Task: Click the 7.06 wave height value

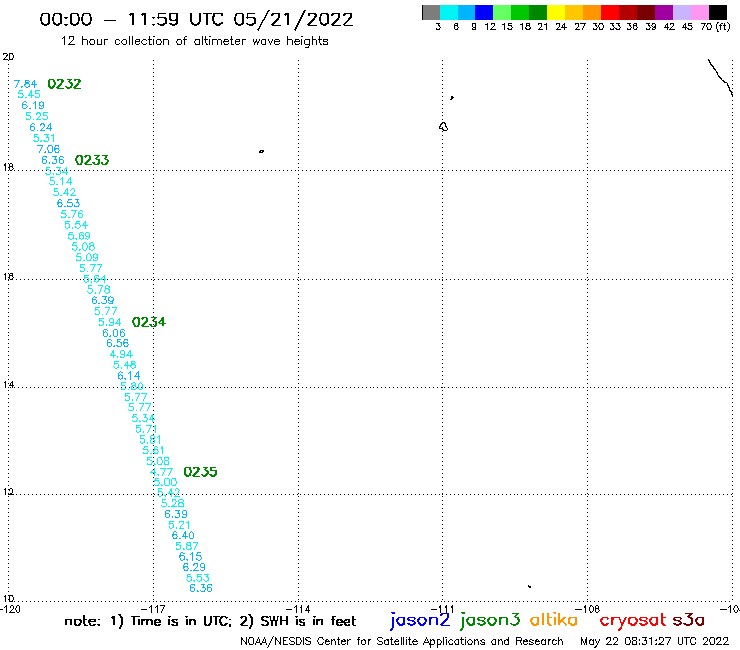Action: 48,149
